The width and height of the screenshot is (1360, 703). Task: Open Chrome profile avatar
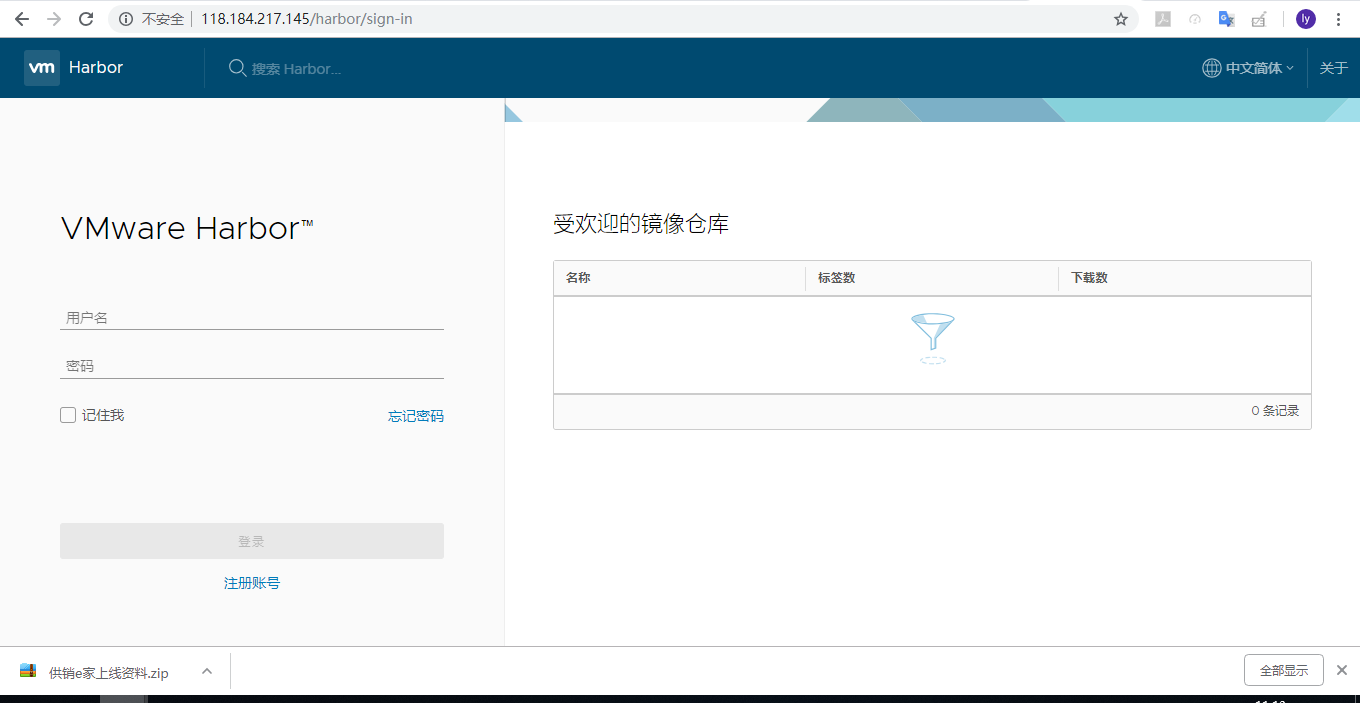click(1306, 19)
